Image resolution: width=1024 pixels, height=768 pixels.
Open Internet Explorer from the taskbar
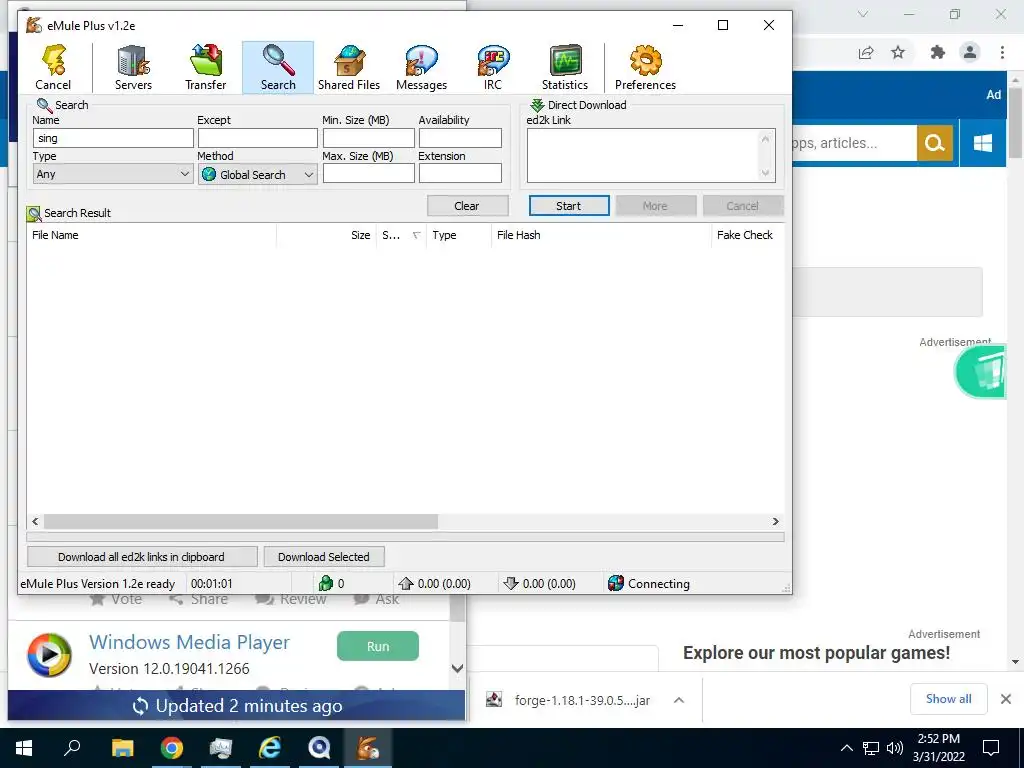click(x=270, y=748)
